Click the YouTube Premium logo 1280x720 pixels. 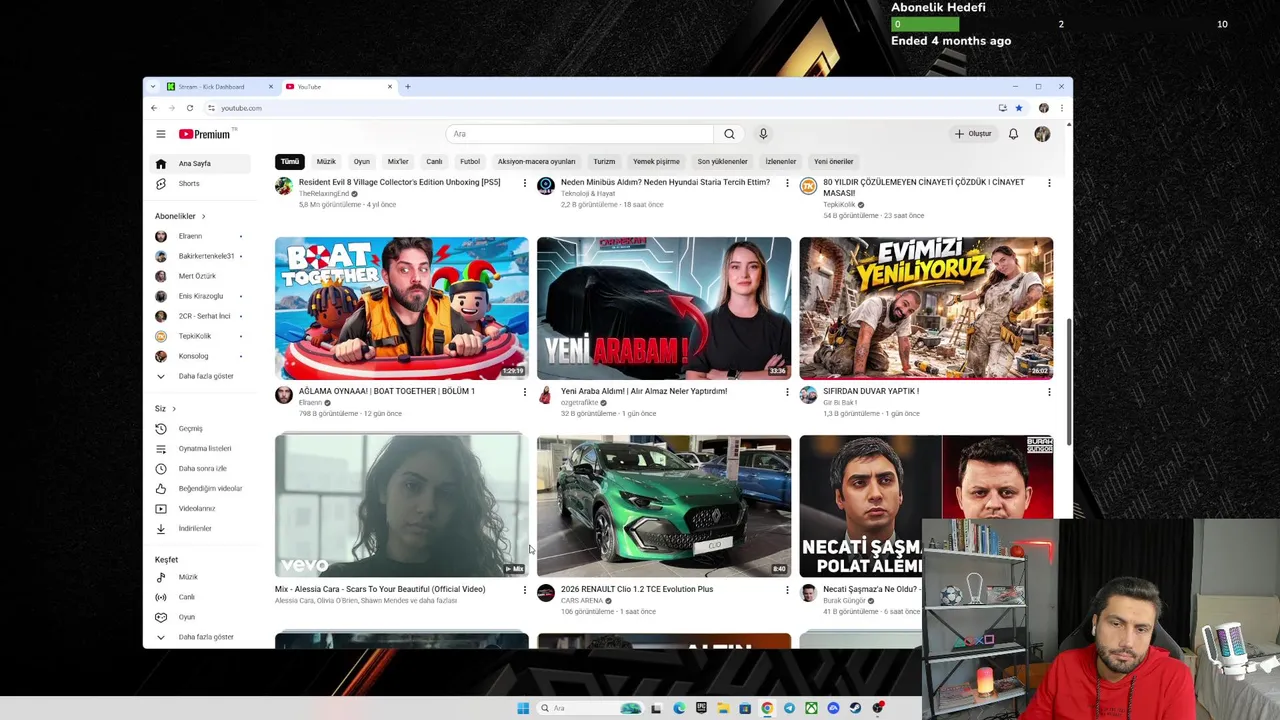pos(205,134)
